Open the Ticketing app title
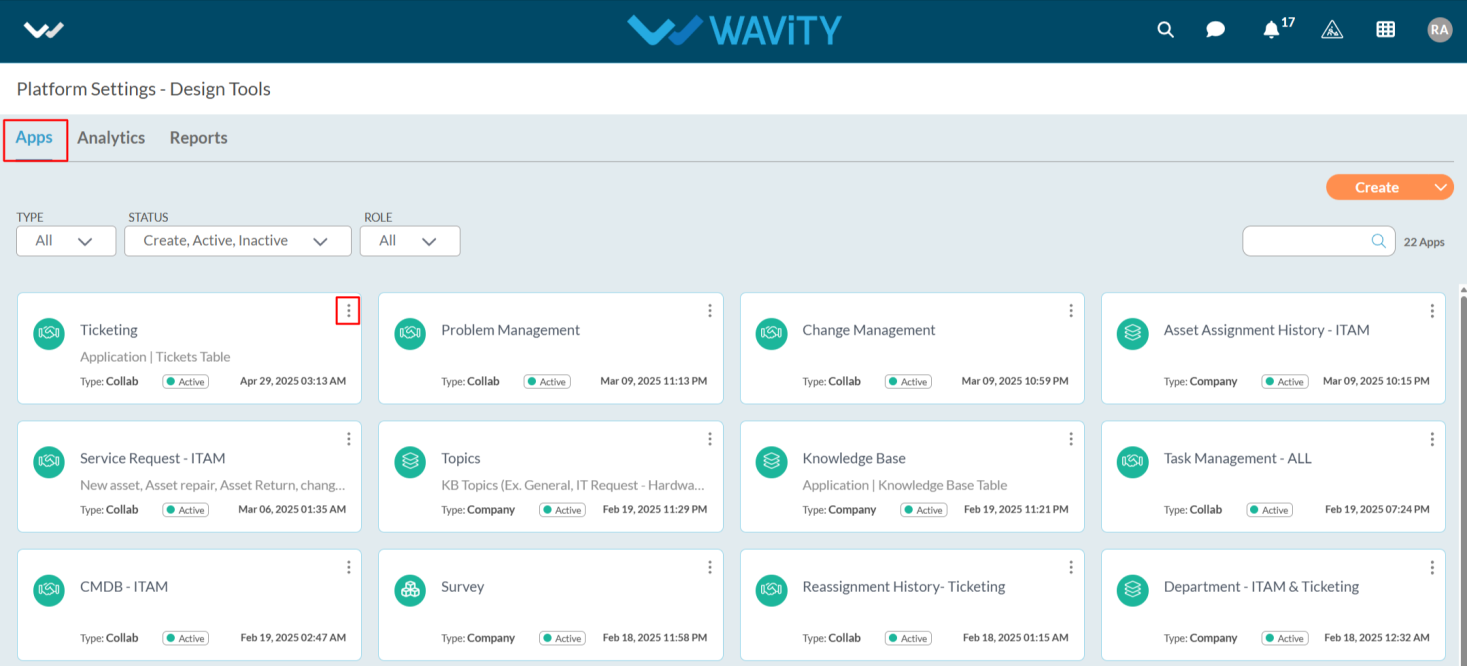 coord(109,330)
